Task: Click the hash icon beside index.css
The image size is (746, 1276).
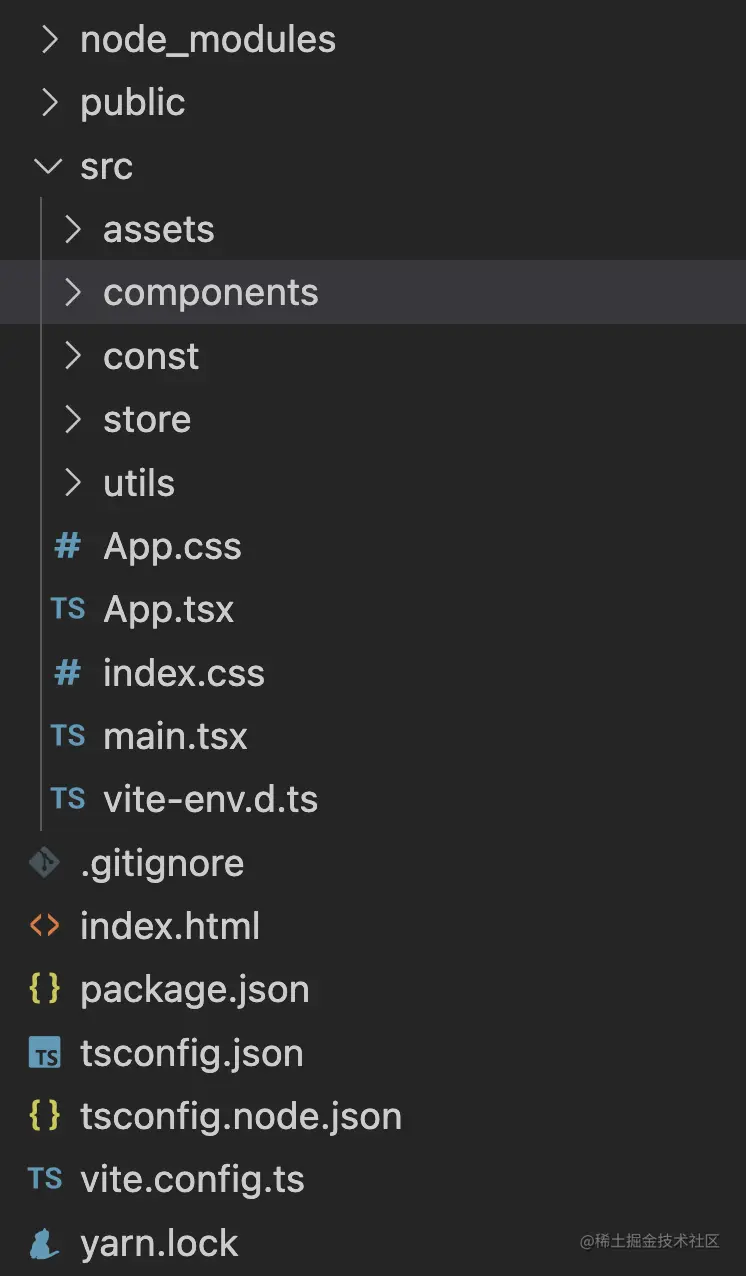Action: (x=67, y=673)
